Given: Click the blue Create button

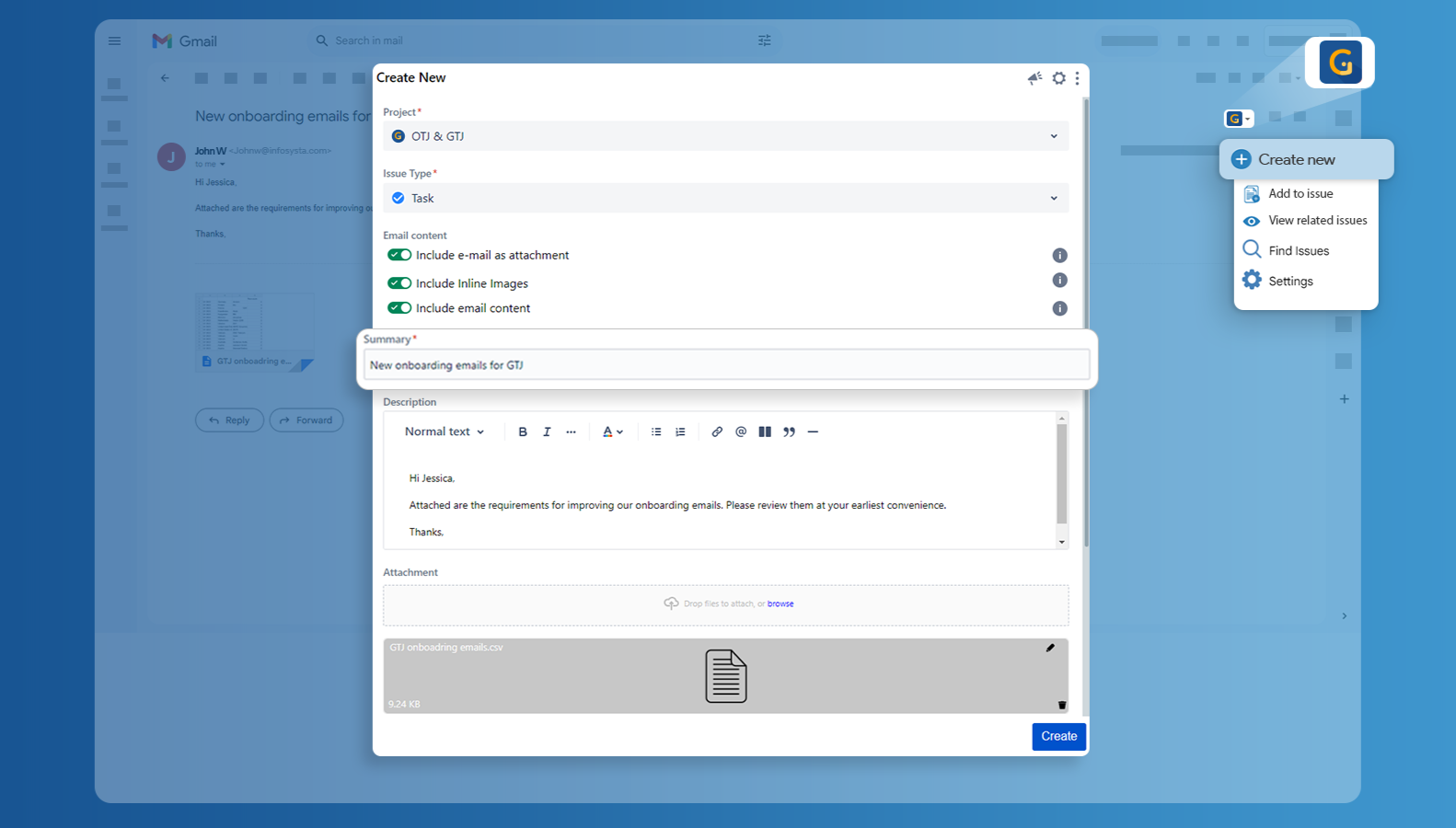Looking at the screenshot, I should tap(1059, 736).
